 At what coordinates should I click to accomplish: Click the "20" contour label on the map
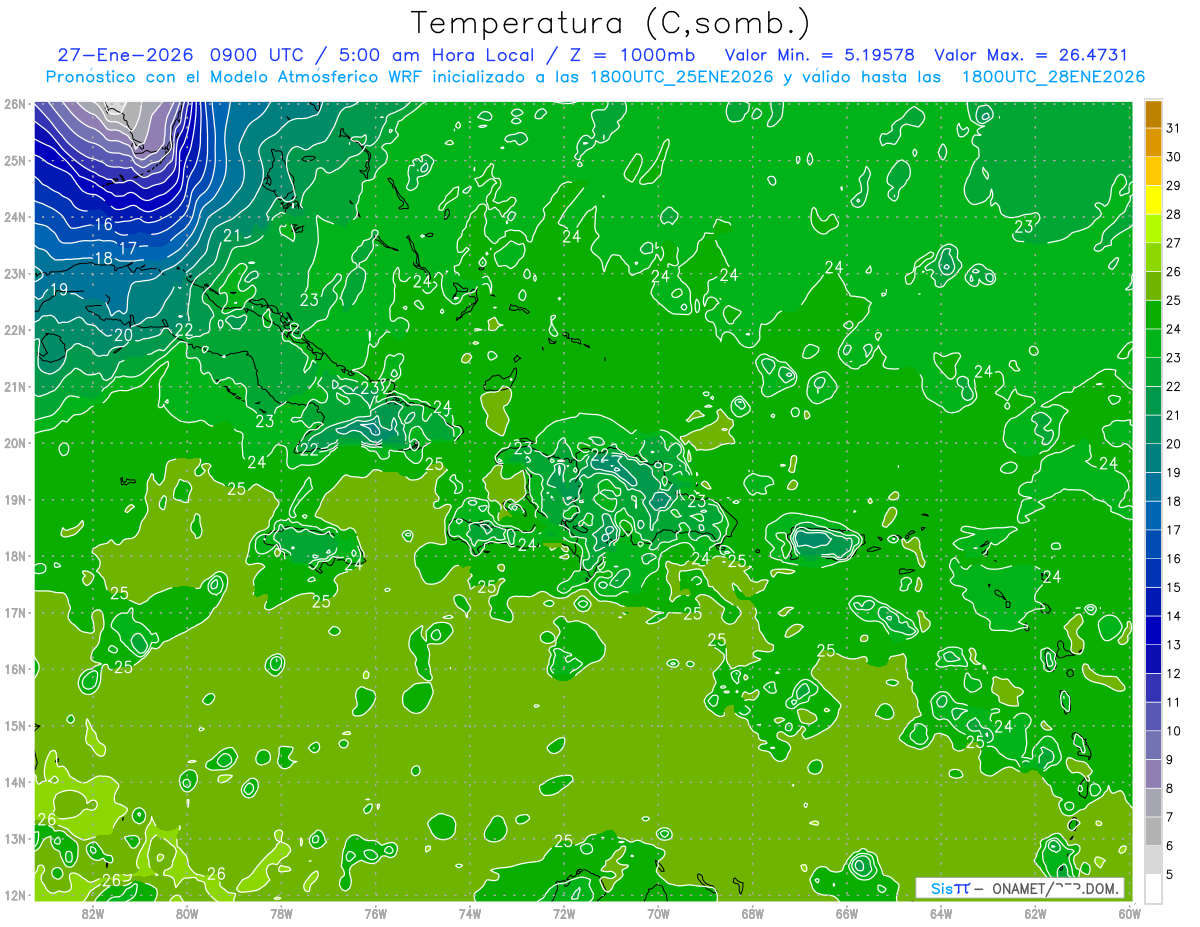tap(122, 335)
